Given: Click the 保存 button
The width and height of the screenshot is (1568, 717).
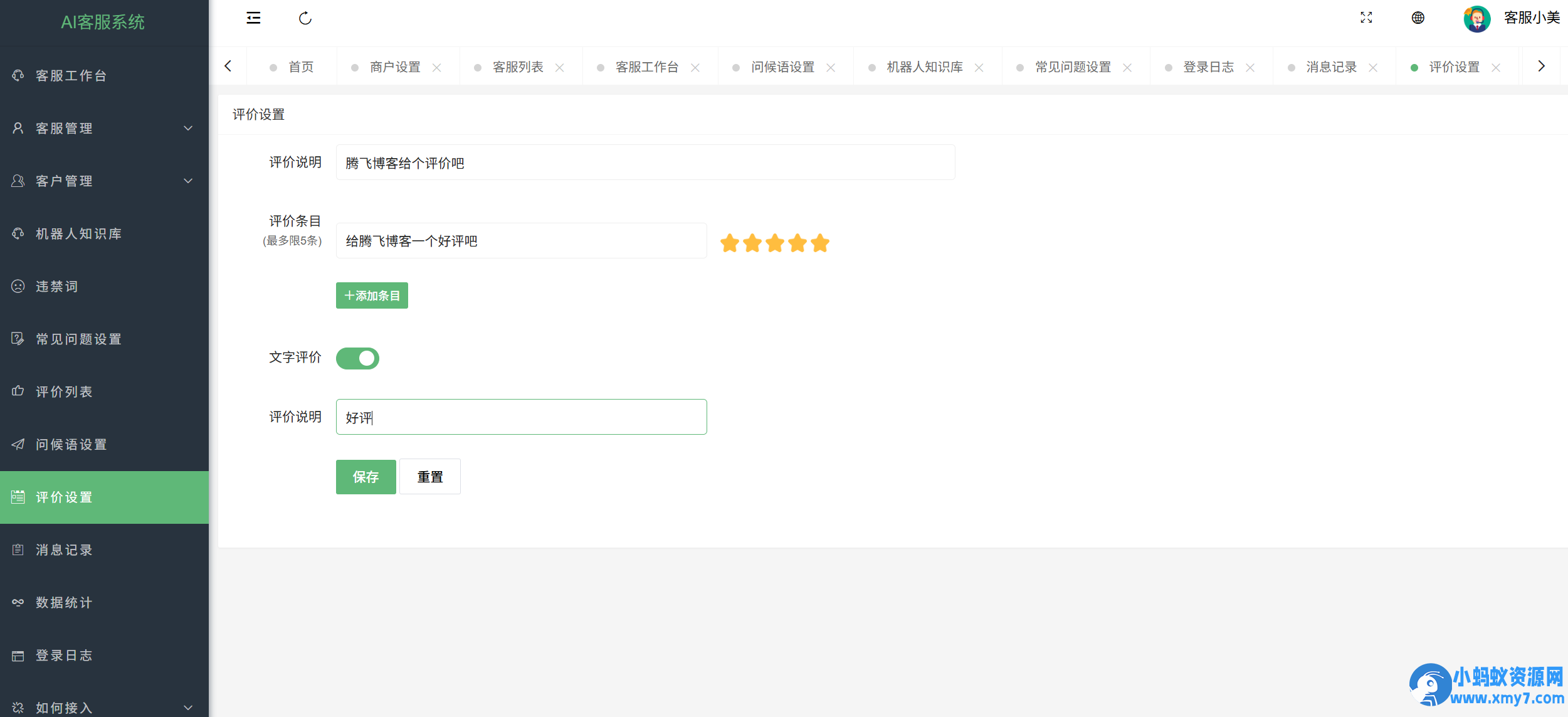Looking at the screenshot, I should click(366, 477).
